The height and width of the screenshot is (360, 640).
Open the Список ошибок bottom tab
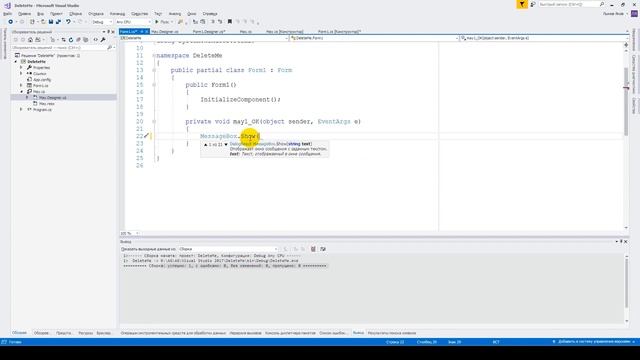(333, 333)
